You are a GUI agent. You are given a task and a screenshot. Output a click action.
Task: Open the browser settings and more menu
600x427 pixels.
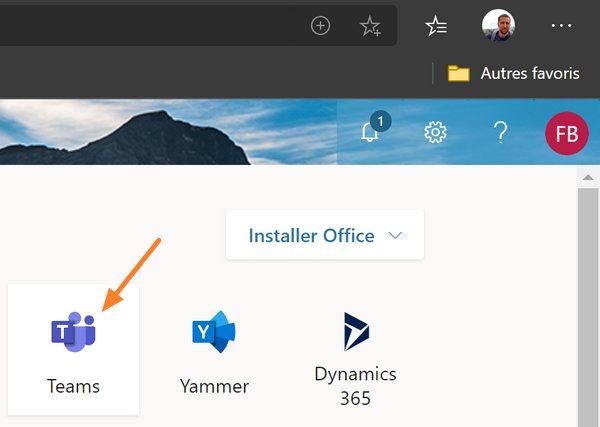561,26
